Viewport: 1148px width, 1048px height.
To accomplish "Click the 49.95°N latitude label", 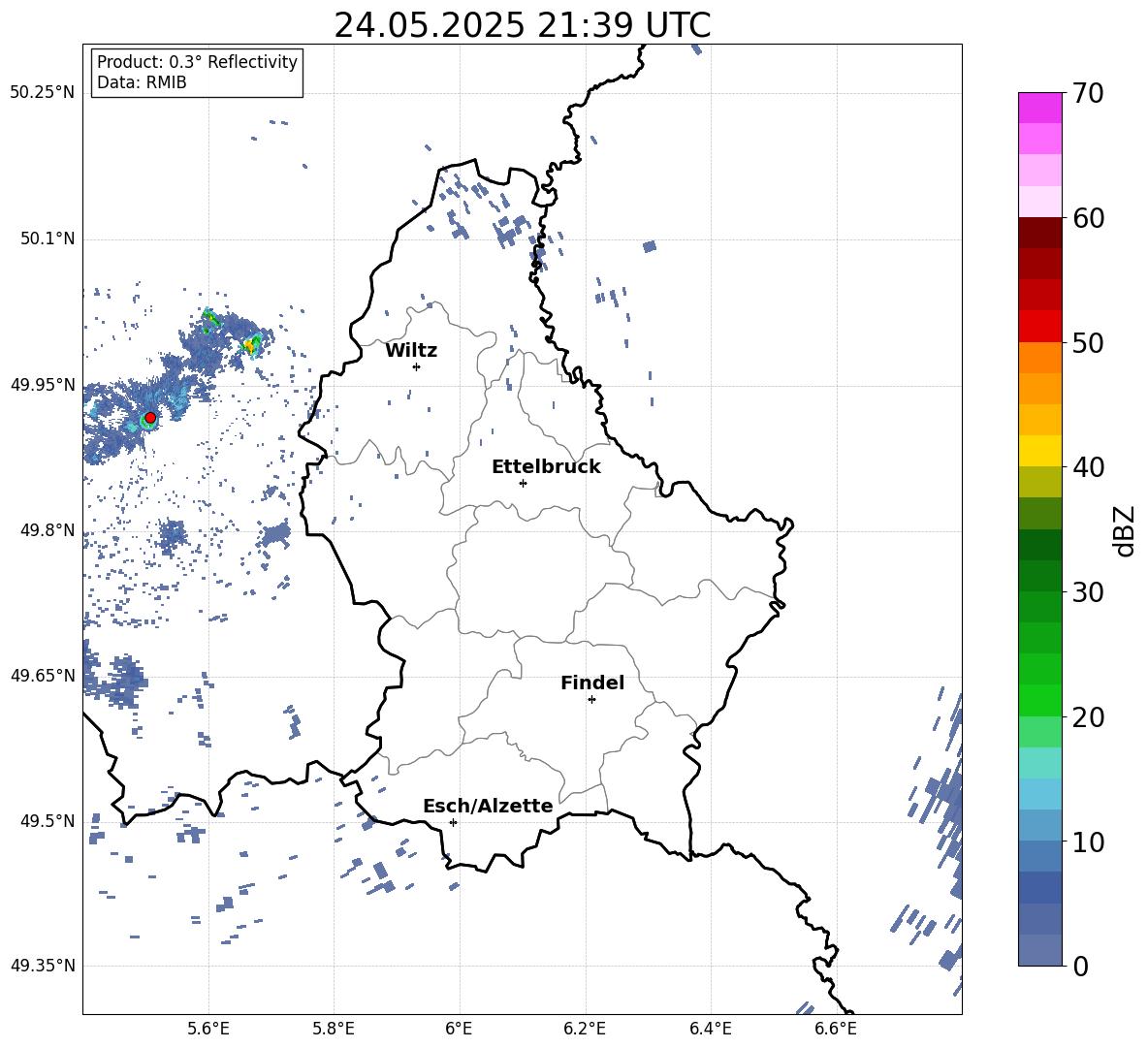I will coord(43,384).
